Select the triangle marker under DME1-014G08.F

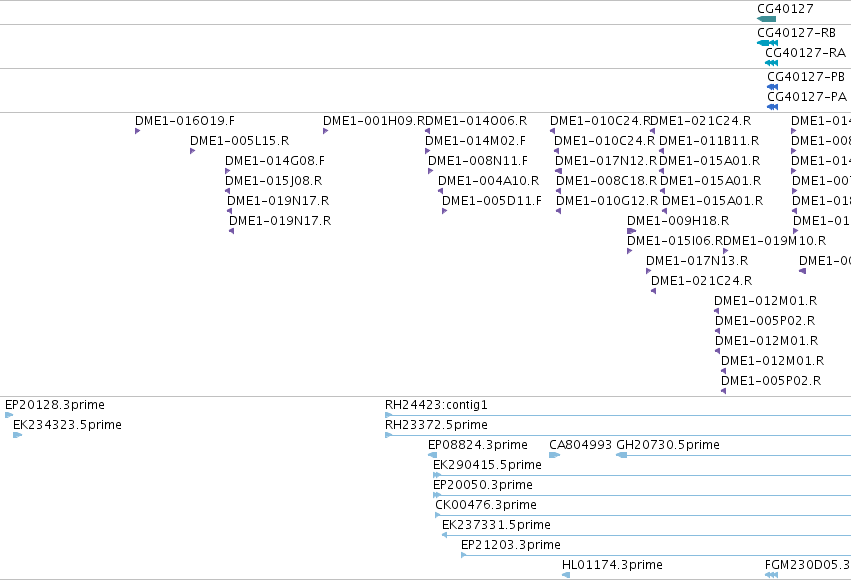point(227,171)
